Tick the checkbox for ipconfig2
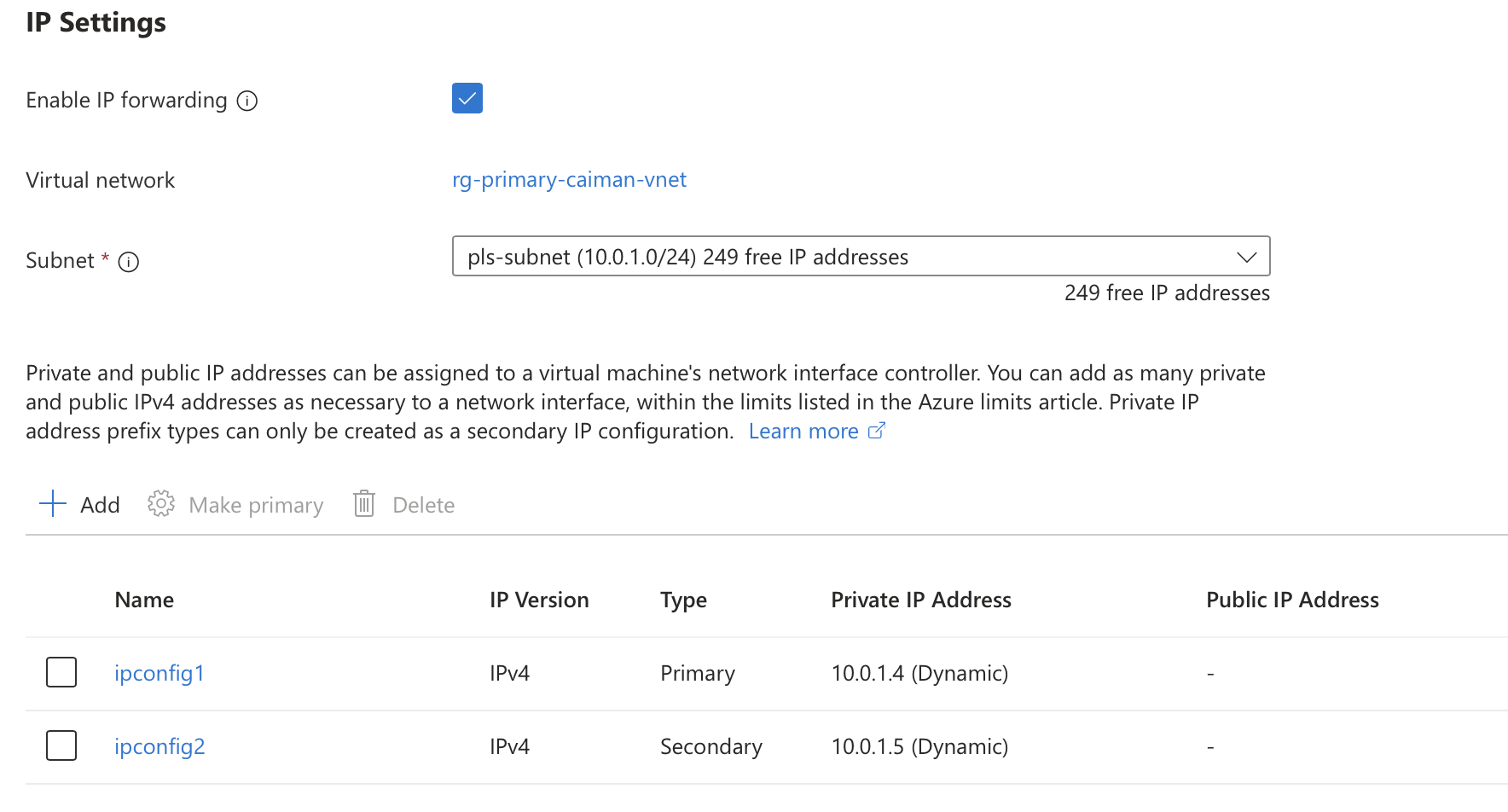The width and height of the screenshot is (1508, 812). pyautogui.click(x=61, y=745)
